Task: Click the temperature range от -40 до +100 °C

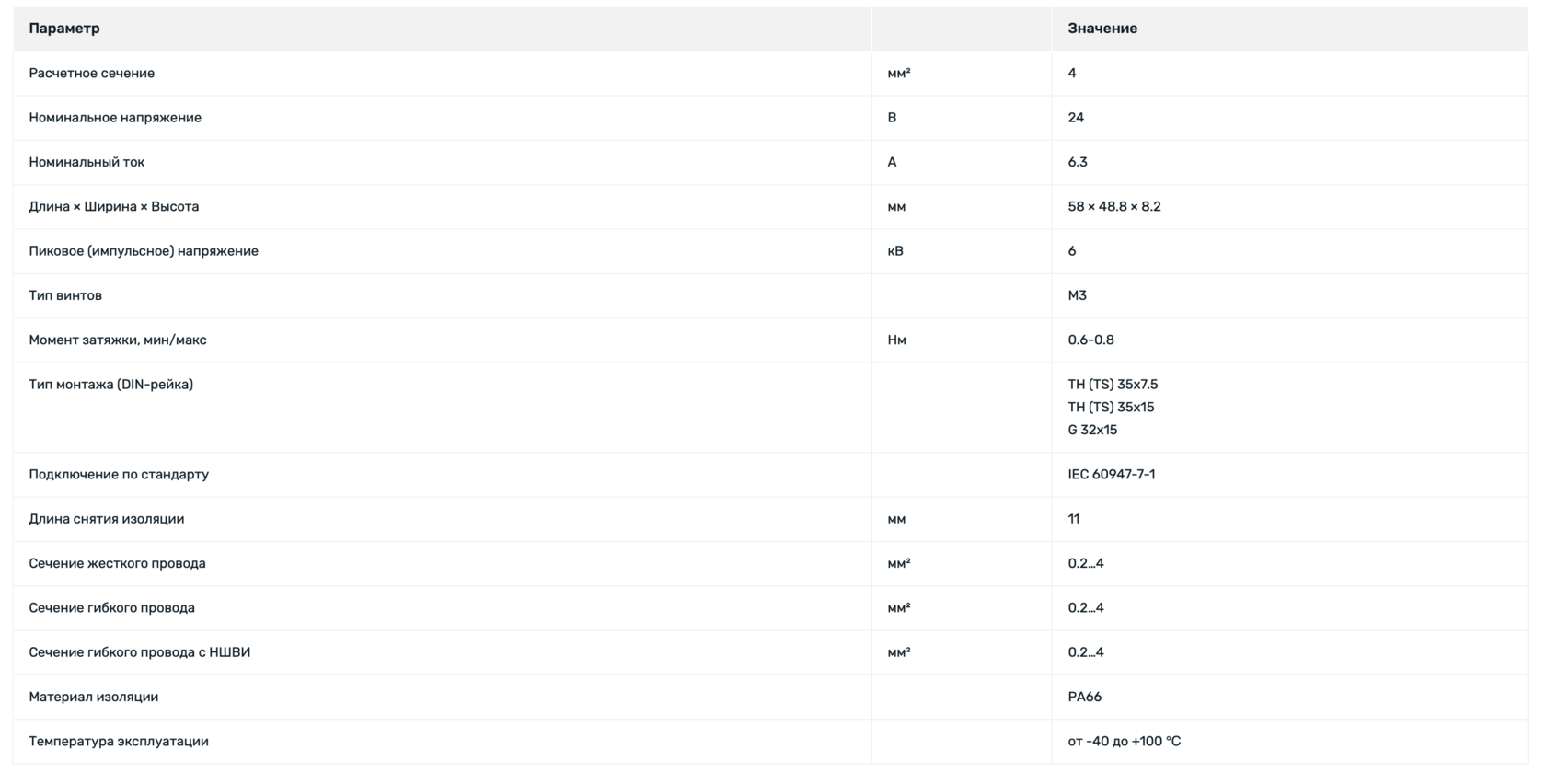Action: click(x=1124, y=741)
